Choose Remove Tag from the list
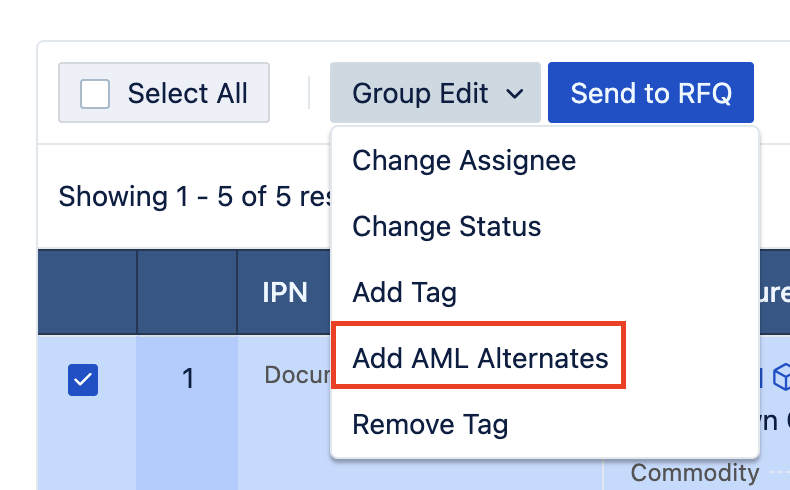The height and width of the screenshot is (490, 790). coord(430,424)
